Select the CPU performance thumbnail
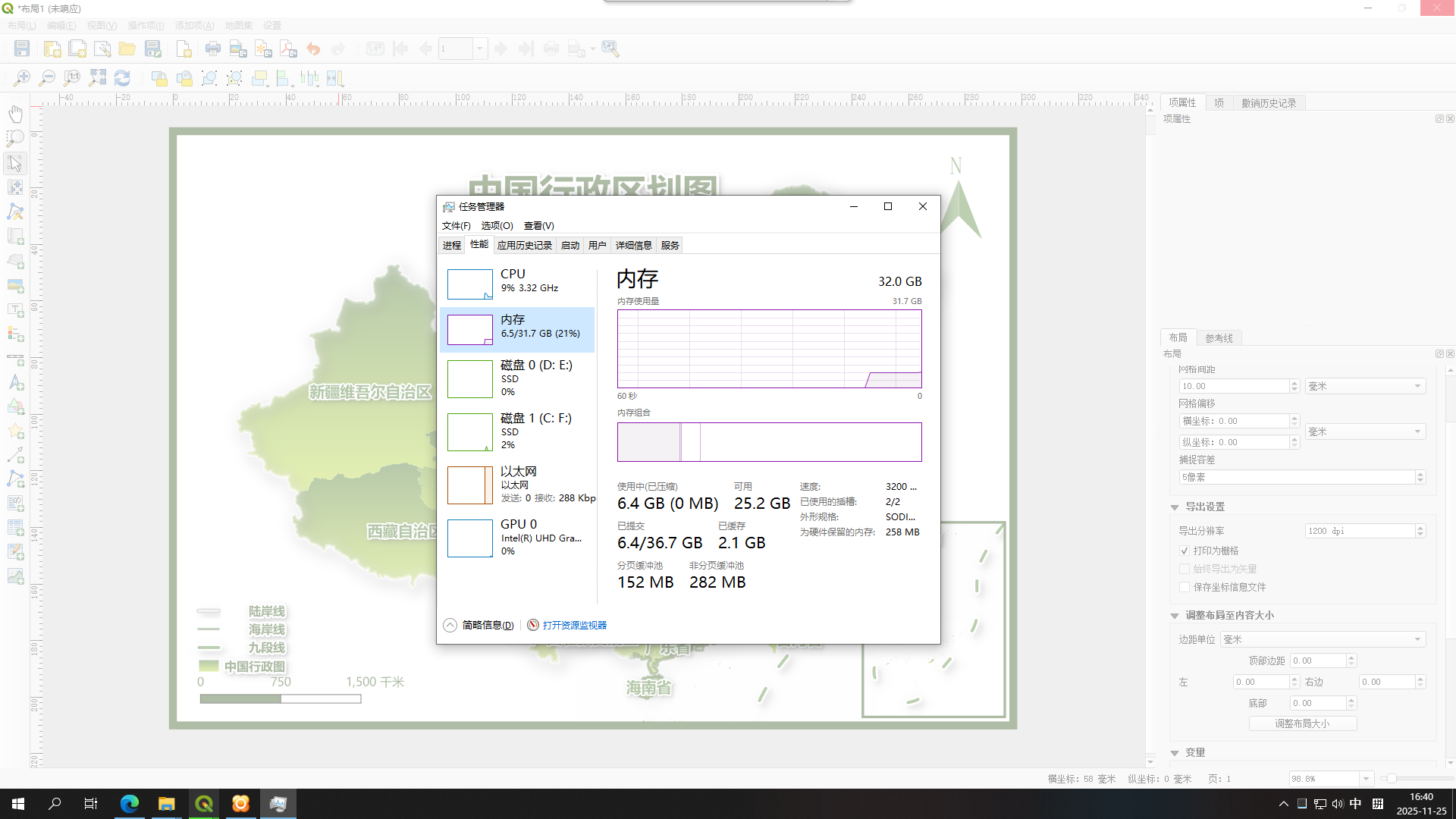The width and height of the screenshot is (1456, 819). pos(517,284)
